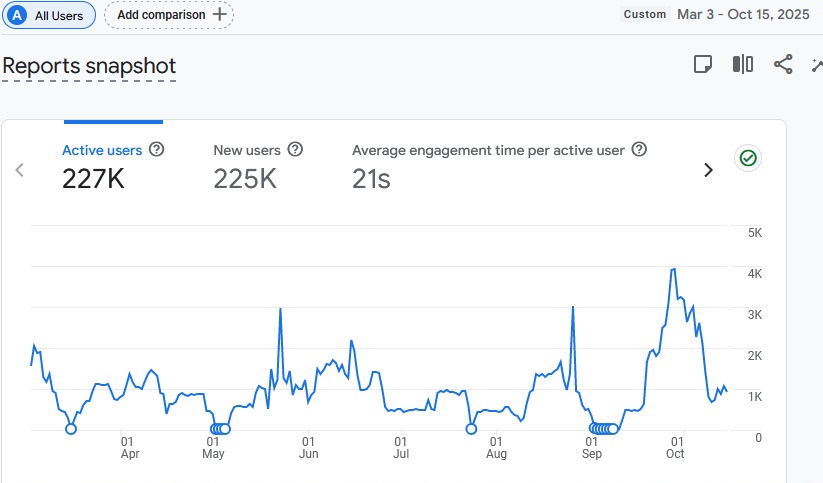Click the Share this report icon
The image size is (823, 483).
pos(783,65)
